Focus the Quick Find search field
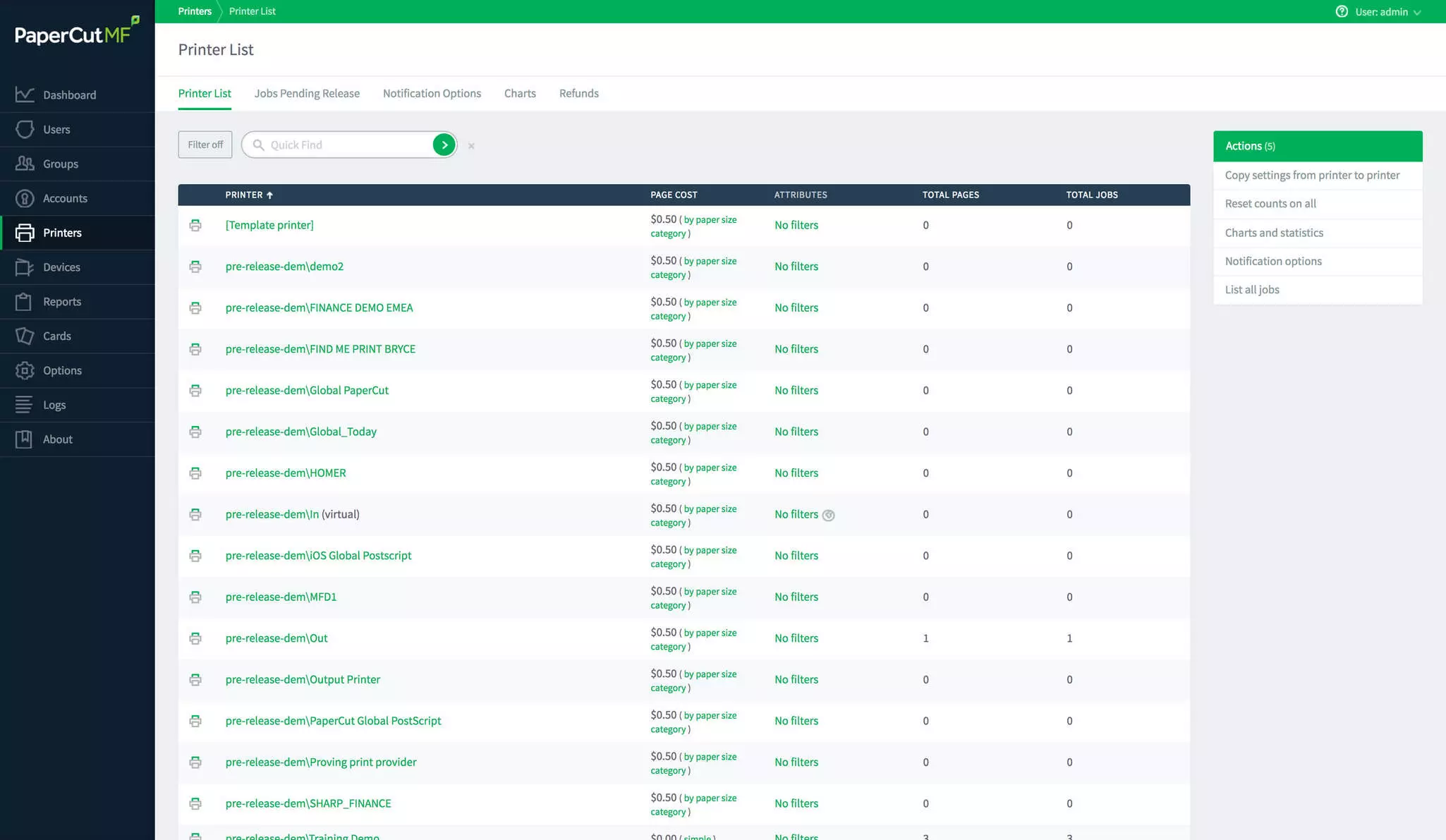This screenshot has width=1446, height=840. (349, 145)
